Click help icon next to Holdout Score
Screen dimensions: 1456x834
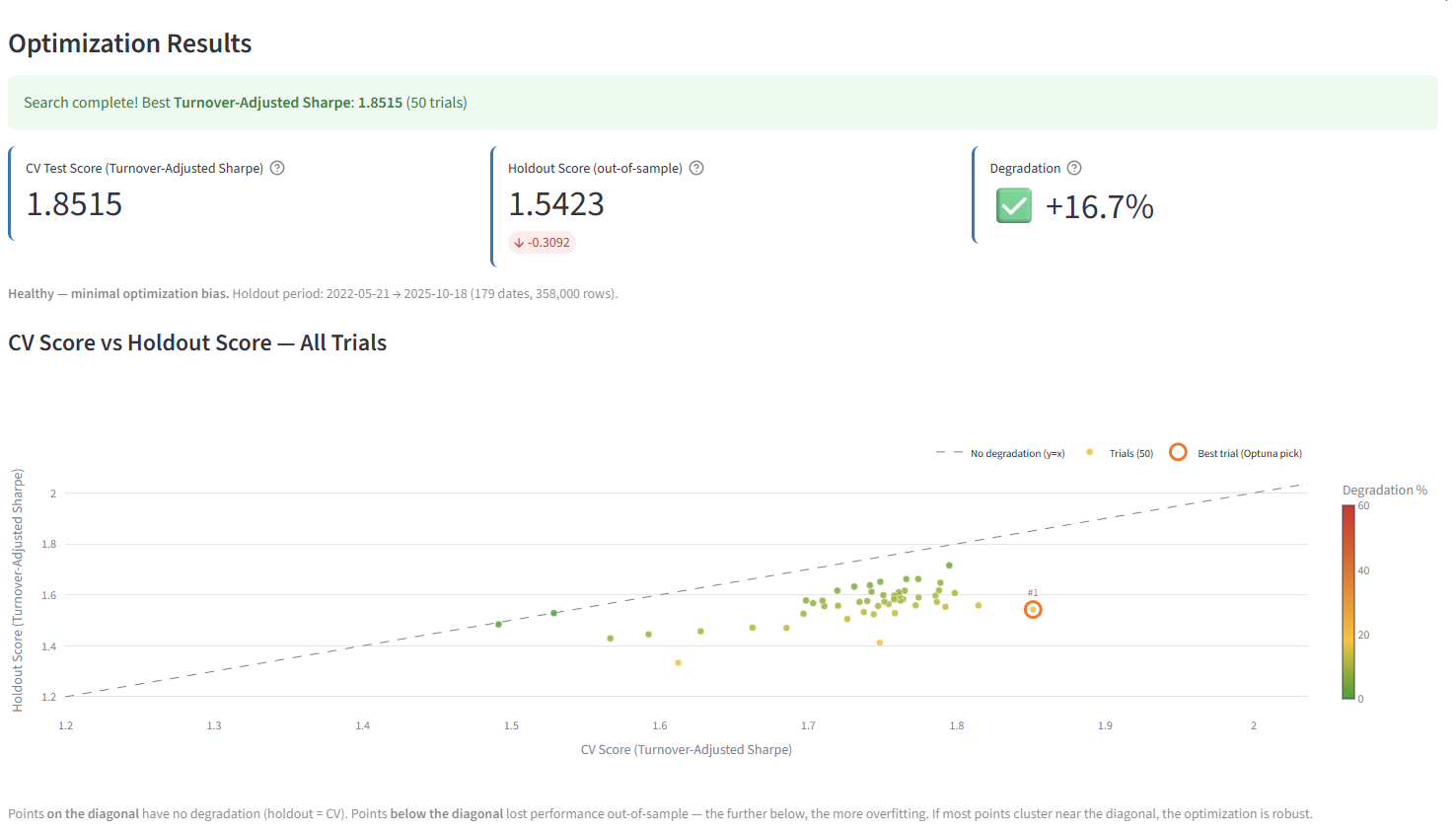pyautogui.click(x=696, y=168)
